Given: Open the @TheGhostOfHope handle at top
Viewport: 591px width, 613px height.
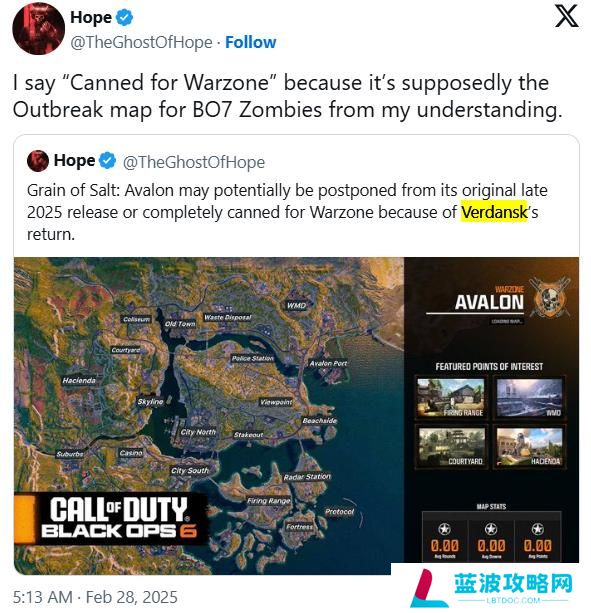Looking at the screenshot, I should [141, 42].
